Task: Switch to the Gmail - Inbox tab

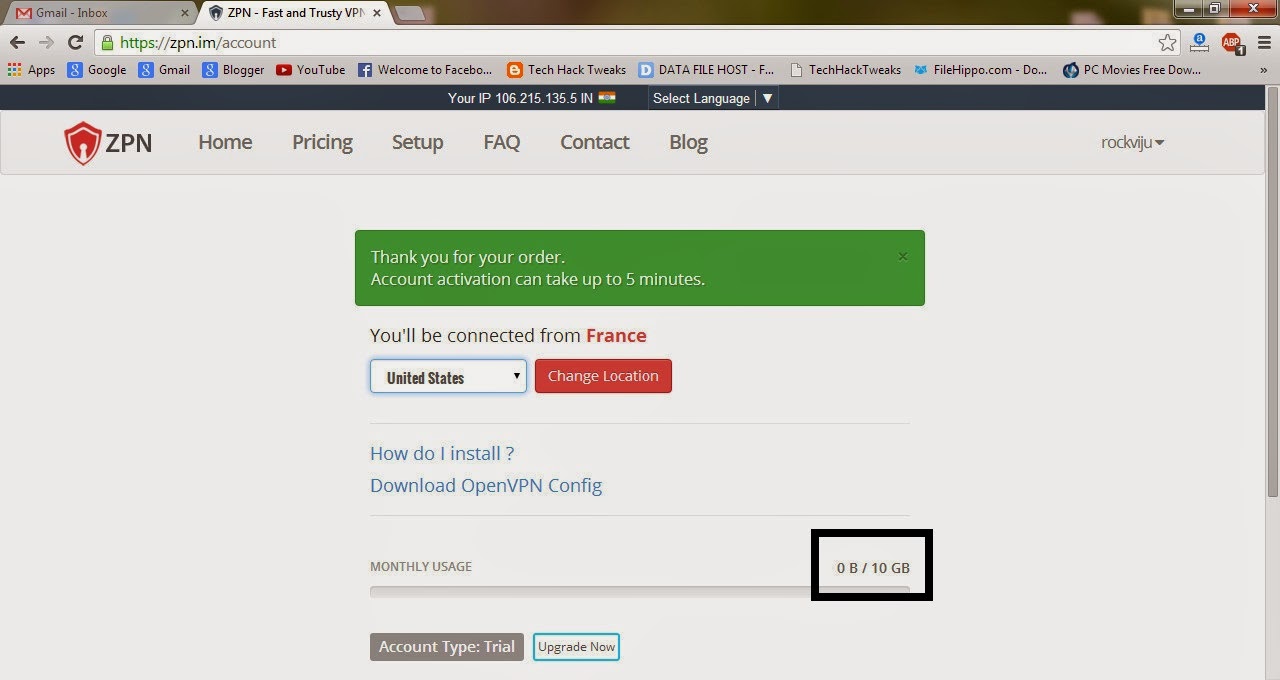Action: [x=100, y=13]
